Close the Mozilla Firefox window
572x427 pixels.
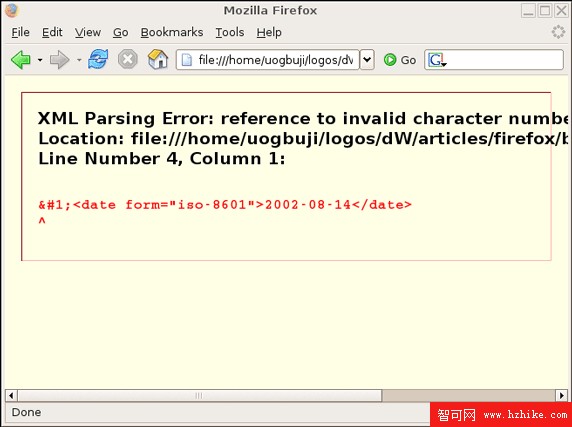click(x=561, y=11)
